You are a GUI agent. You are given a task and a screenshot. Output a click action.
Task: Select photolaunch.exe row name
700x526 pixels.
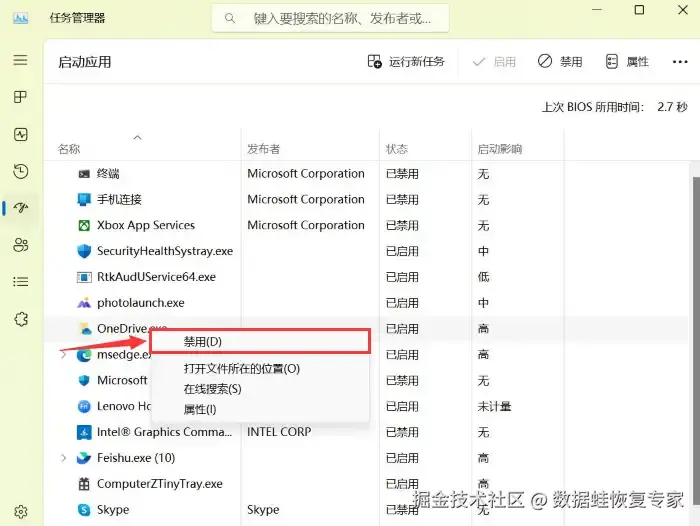[x=141, y=303]
